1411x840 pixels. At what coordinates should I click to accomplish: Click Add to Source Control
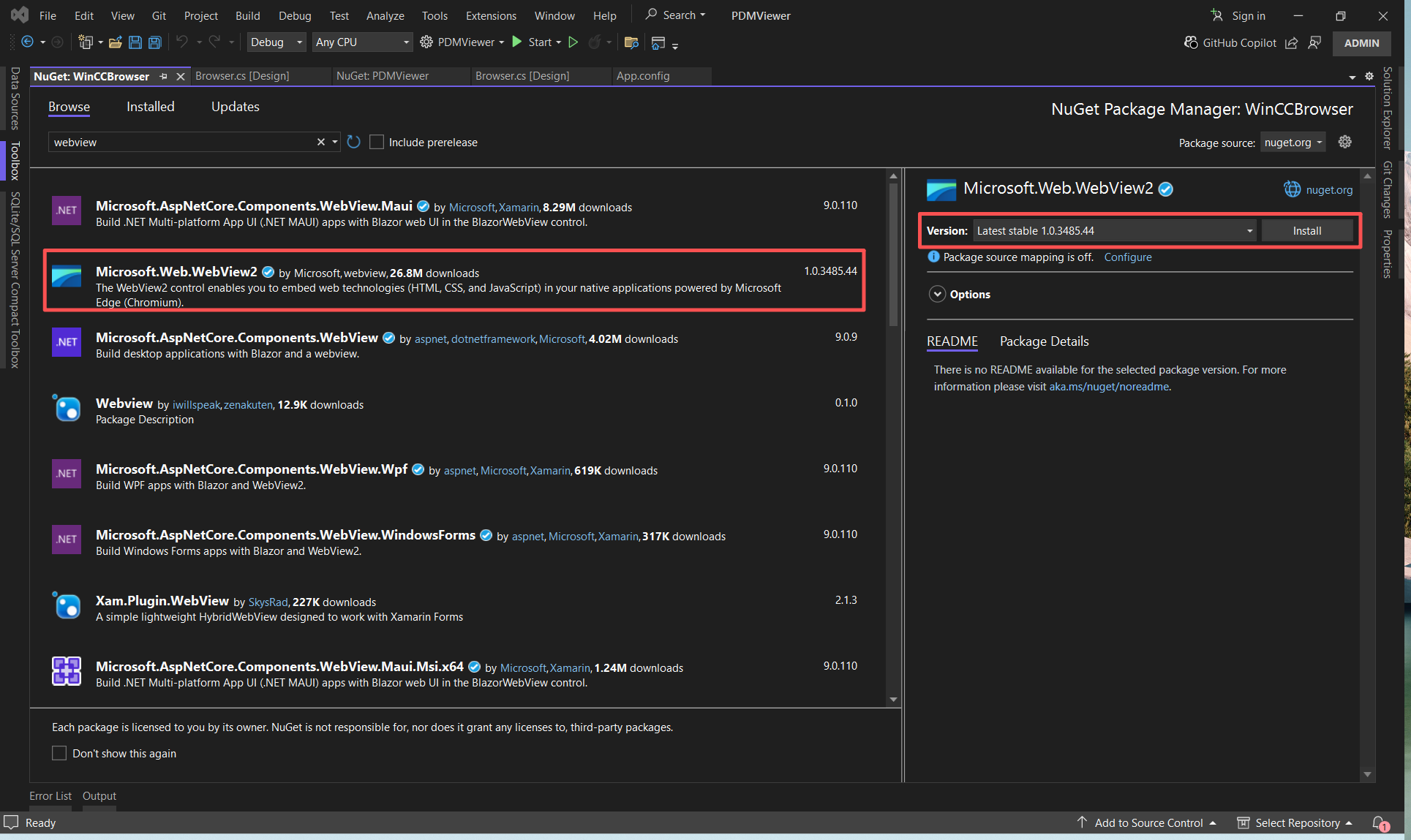[x=1148, y=823]
